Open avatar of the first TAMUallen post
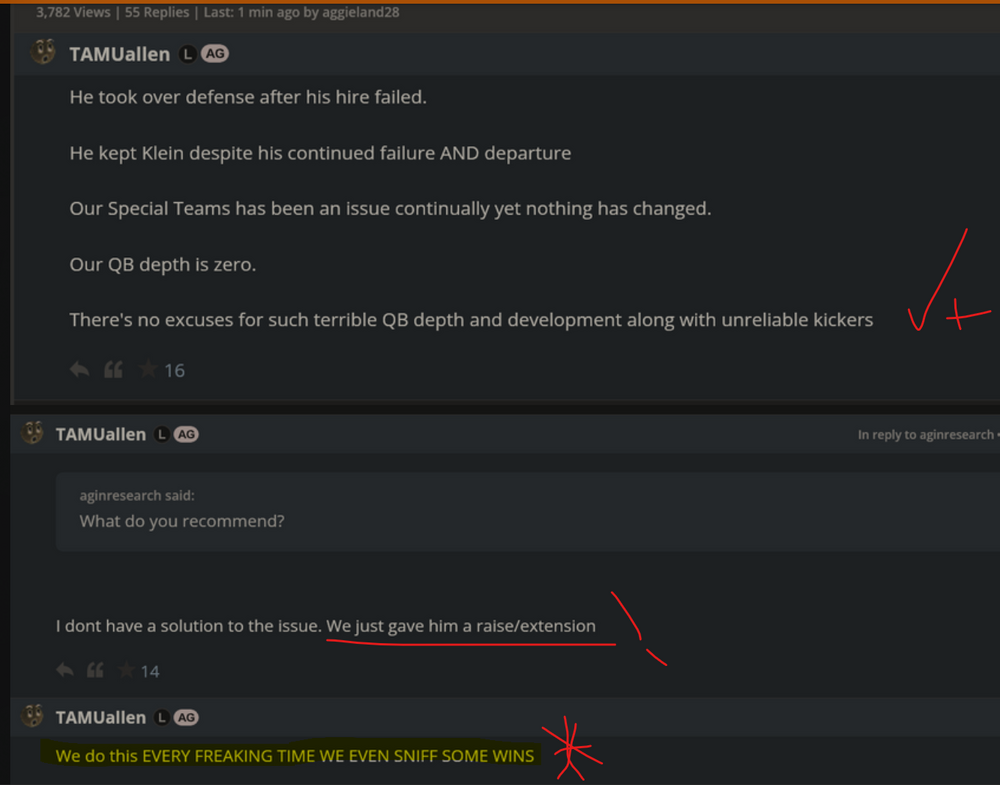The image size is (1000, 785). tap(43, 53)
